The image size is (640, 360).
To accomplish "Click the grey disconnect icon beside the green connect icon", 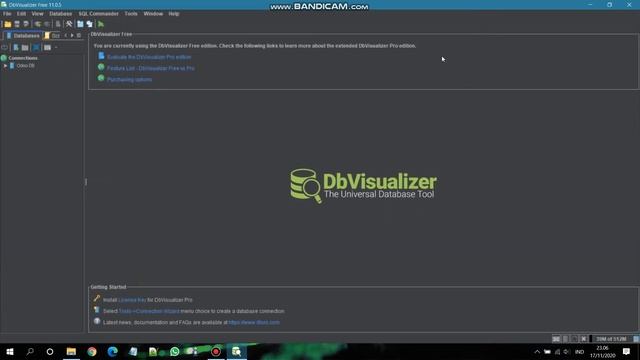I will [x=47, y=24].
